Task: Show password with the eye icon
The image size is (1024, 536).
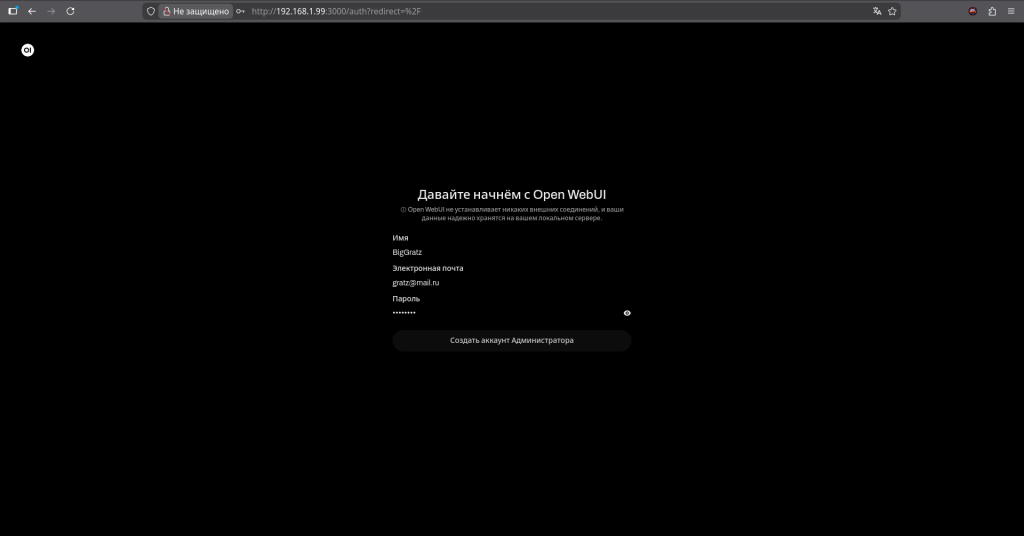Action: (x=627, y=313)
